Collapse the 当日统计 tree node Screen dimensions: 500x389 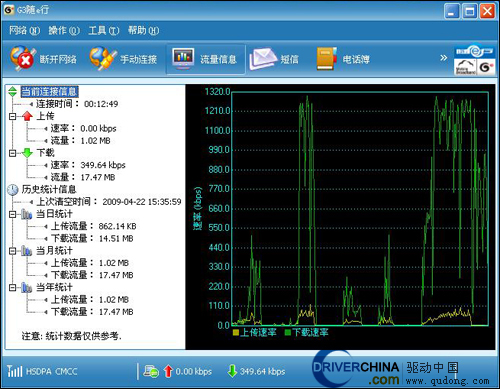coord(13,214)
